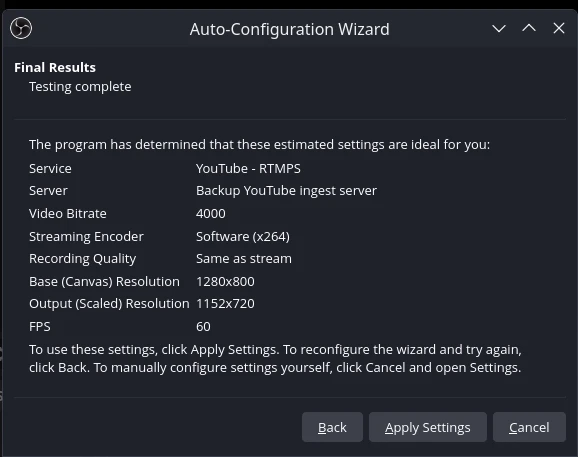
Task: Cancel the Auto-Configuration Wizard
Action: (x=529, y=427)
